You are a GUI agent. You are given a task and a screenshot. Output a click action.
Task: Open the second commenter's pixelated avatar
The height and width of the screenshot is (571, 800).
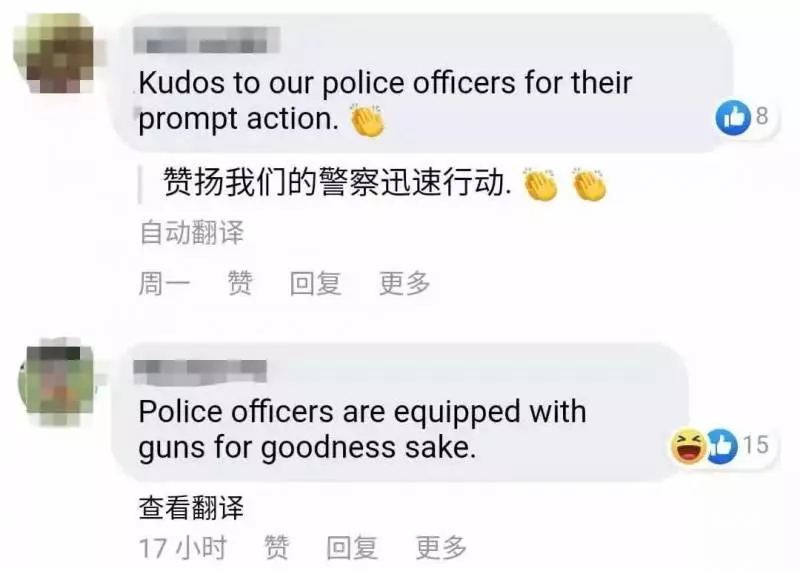(x=56, y=381)
